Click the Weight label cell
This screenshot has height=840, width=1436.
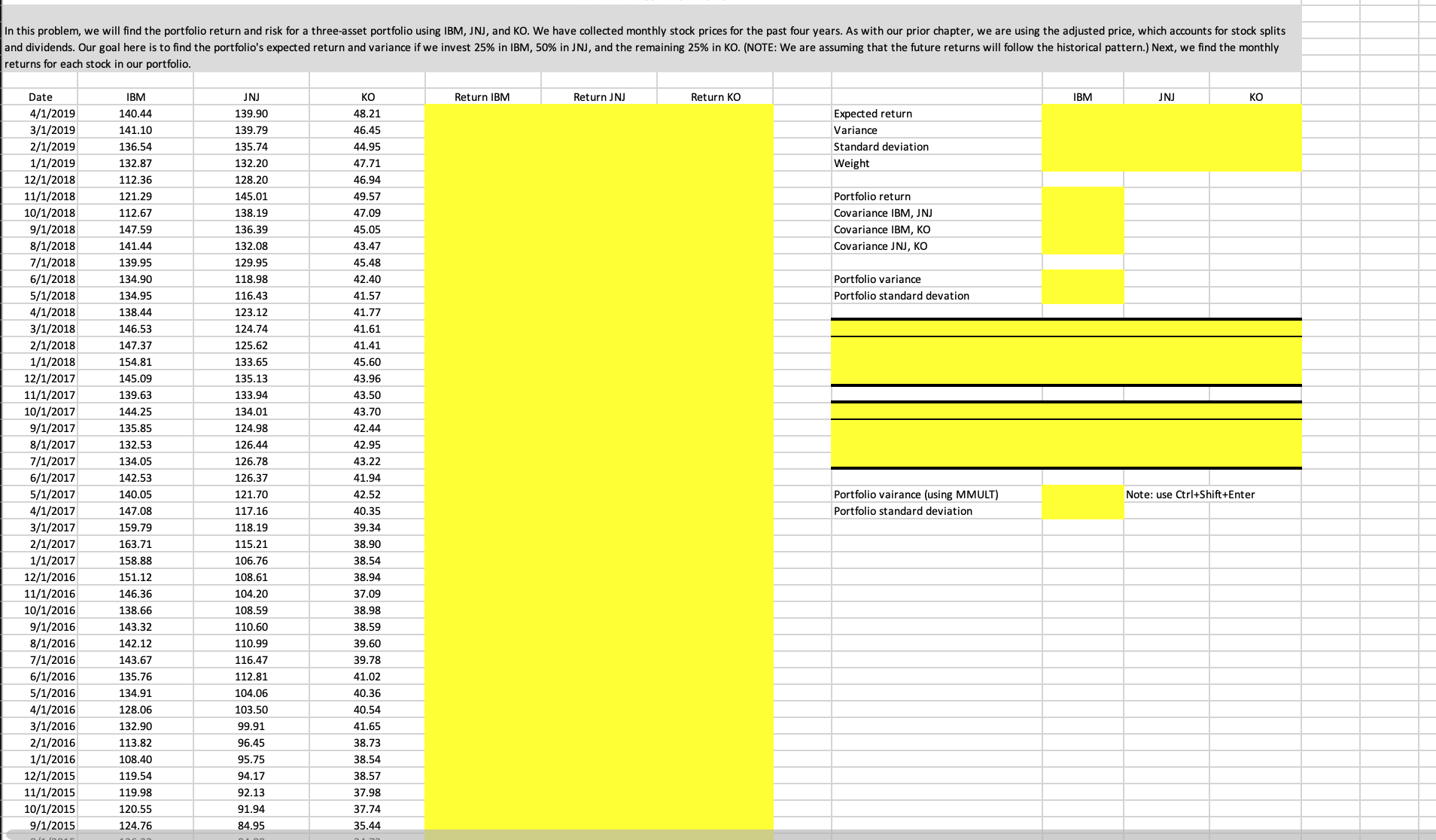(851, 163)
